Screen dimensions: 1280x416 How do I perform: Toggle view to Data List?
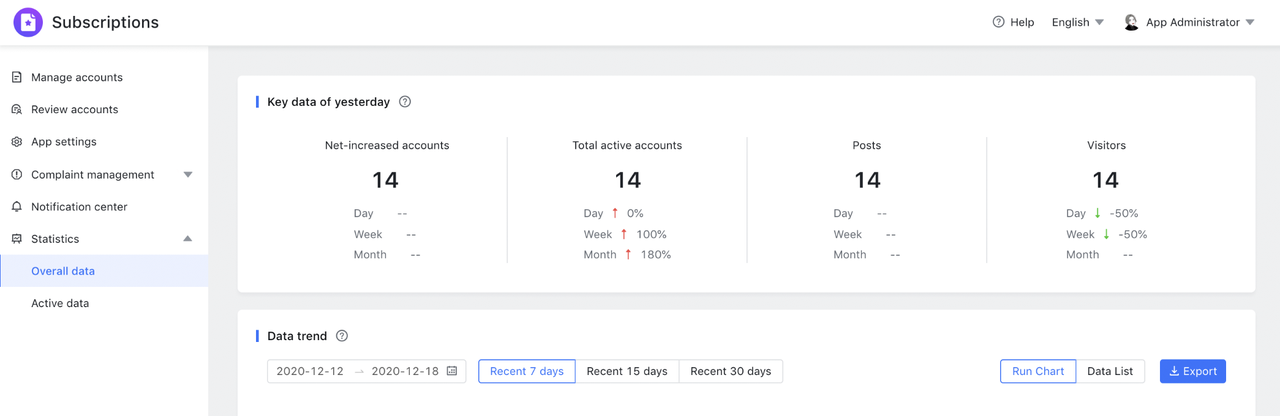1110,371
